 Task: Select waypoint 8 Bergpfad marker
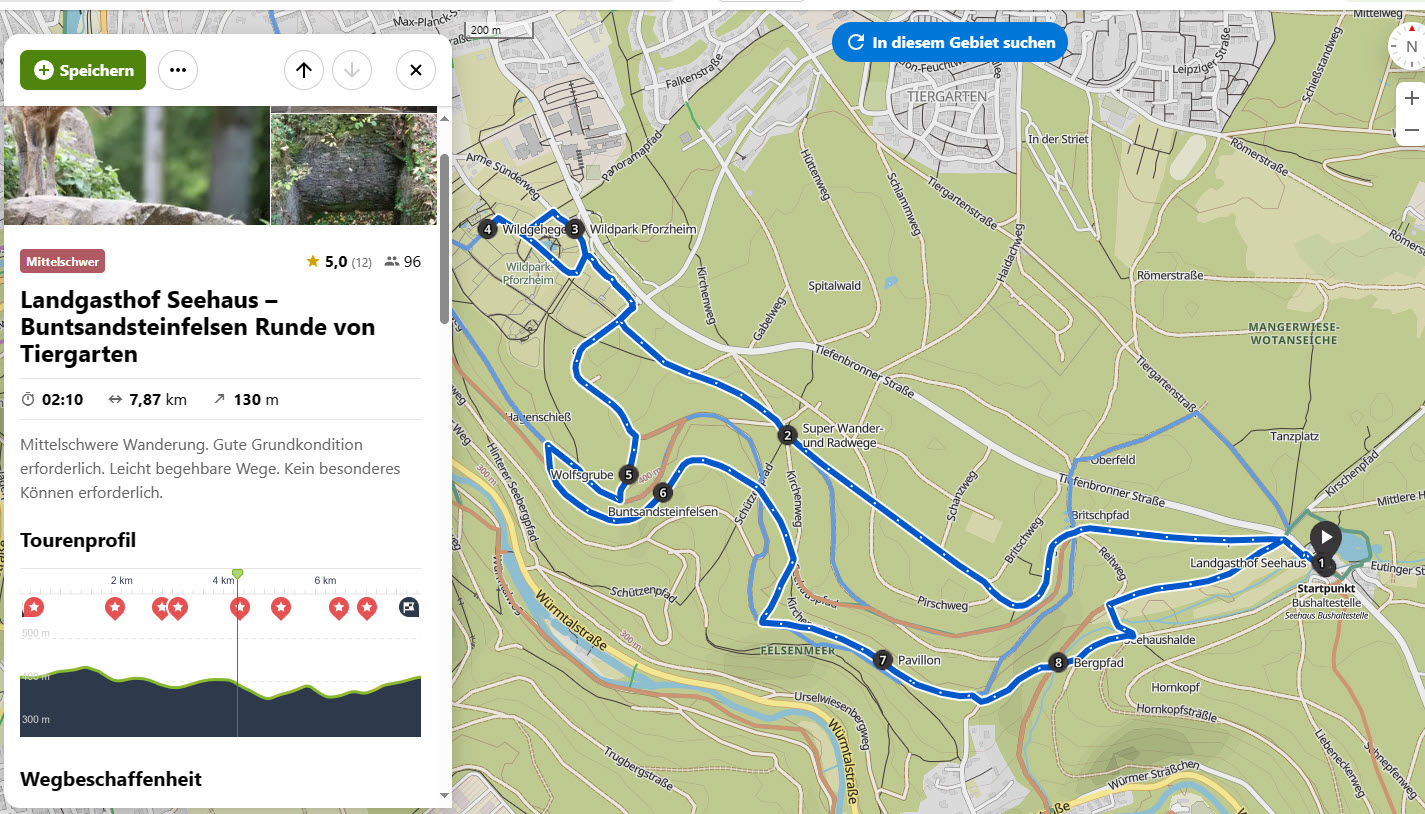1058,662
